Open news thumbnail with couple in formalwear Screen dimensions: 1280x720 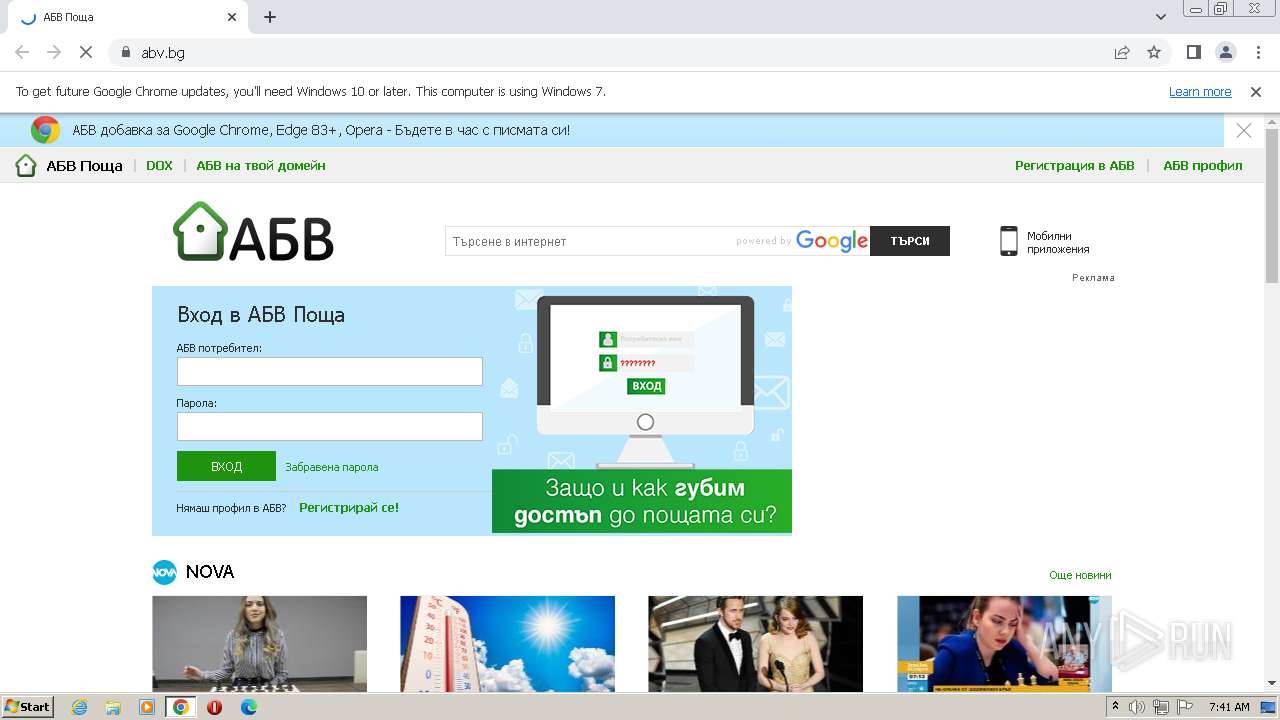click(755, 644)
